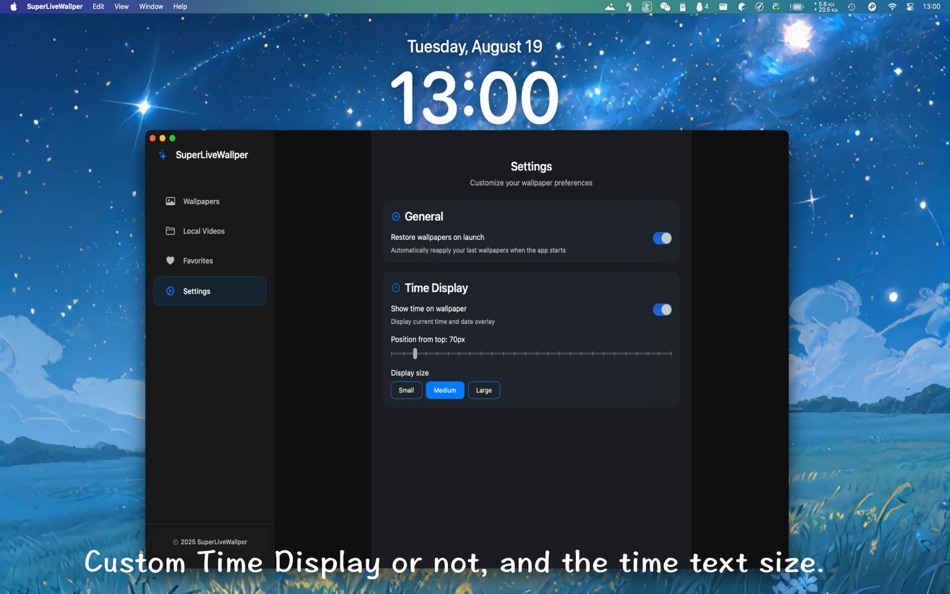950x594 pixels.
Task: Disable Restore wallpapers on launch
Action: tap(661, 238)
